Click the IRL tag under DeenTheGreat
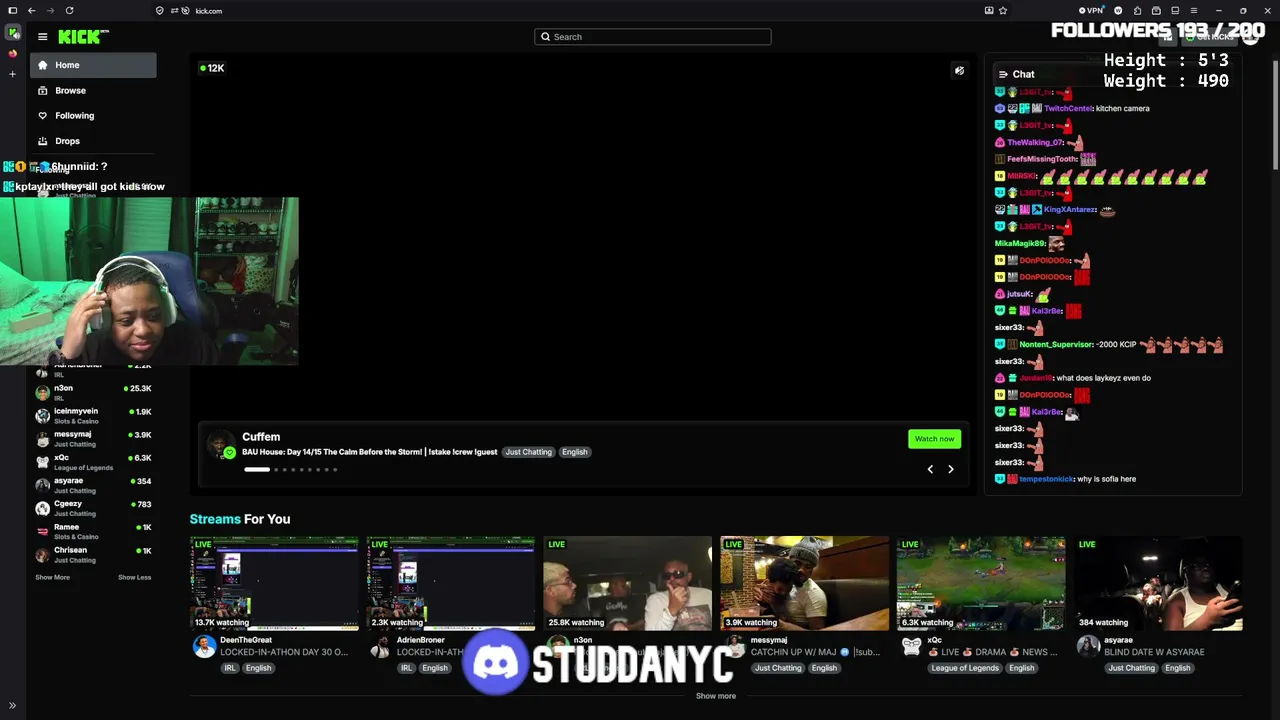Screen dimensions: 1280x720 pyautogui.click(x=230, y=668)
